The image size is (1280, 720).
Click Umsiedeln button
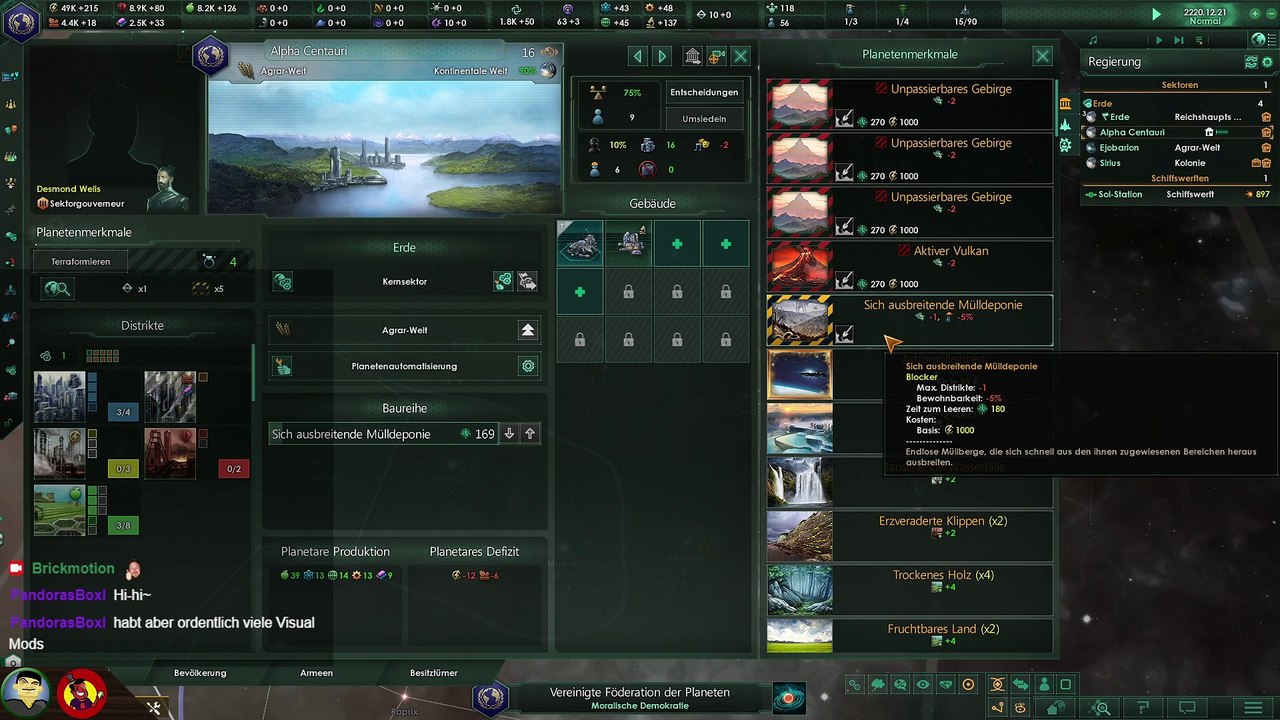(x=705, y=119)
